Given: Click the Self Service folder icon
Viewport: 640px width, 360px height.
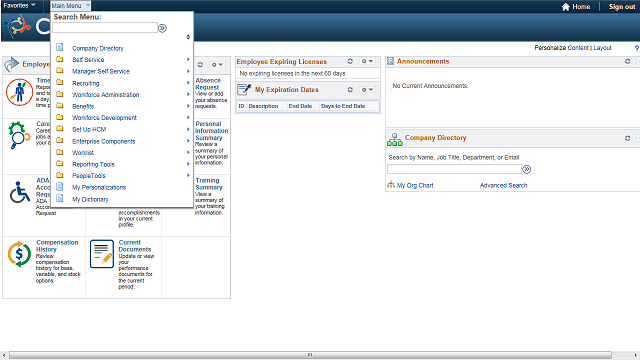Looking at the screenshot, I should click(60, 59).
